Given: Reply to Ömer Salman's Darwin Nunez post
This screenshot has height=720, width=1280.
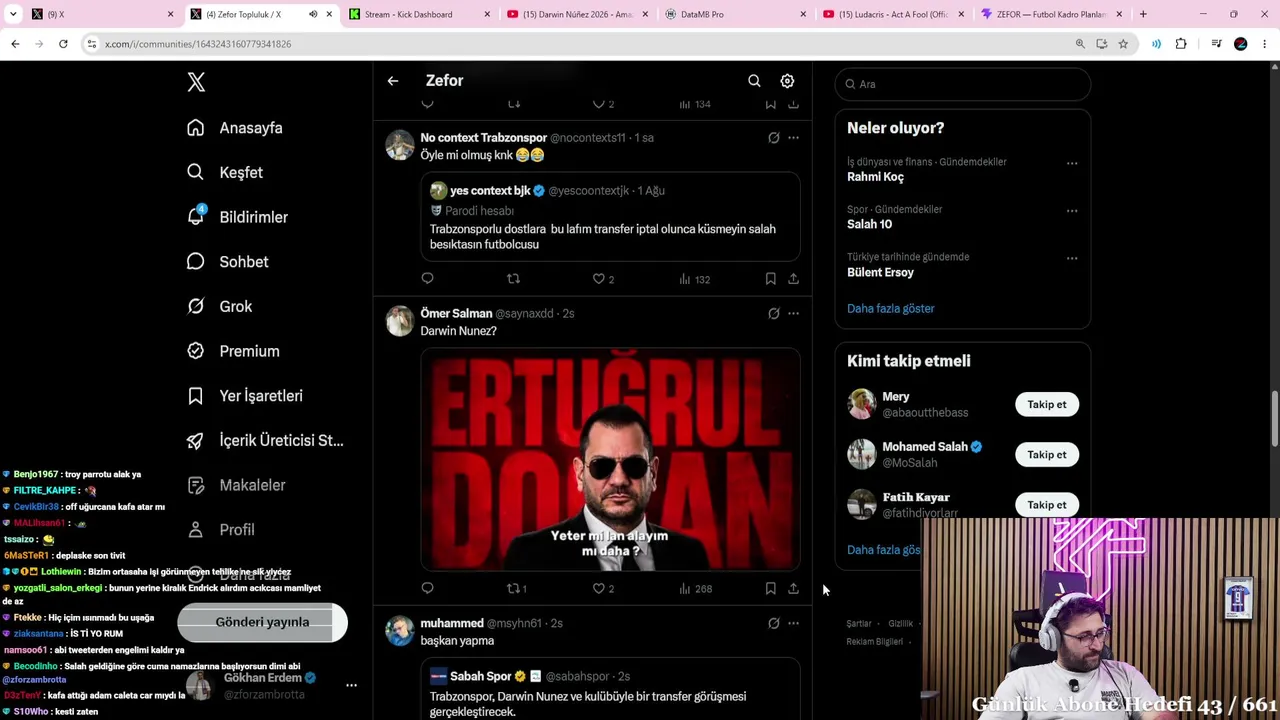Looking at the screenshot, I should click(427, 589).
